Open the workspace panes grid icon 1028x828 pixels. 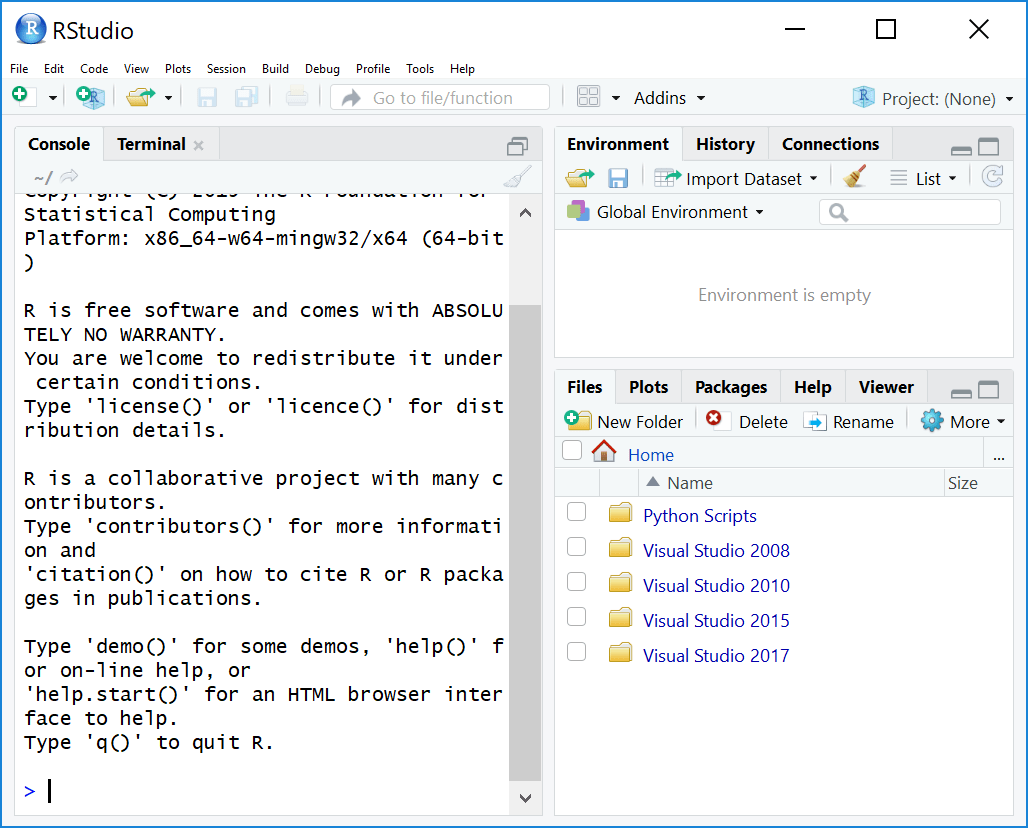588,97
